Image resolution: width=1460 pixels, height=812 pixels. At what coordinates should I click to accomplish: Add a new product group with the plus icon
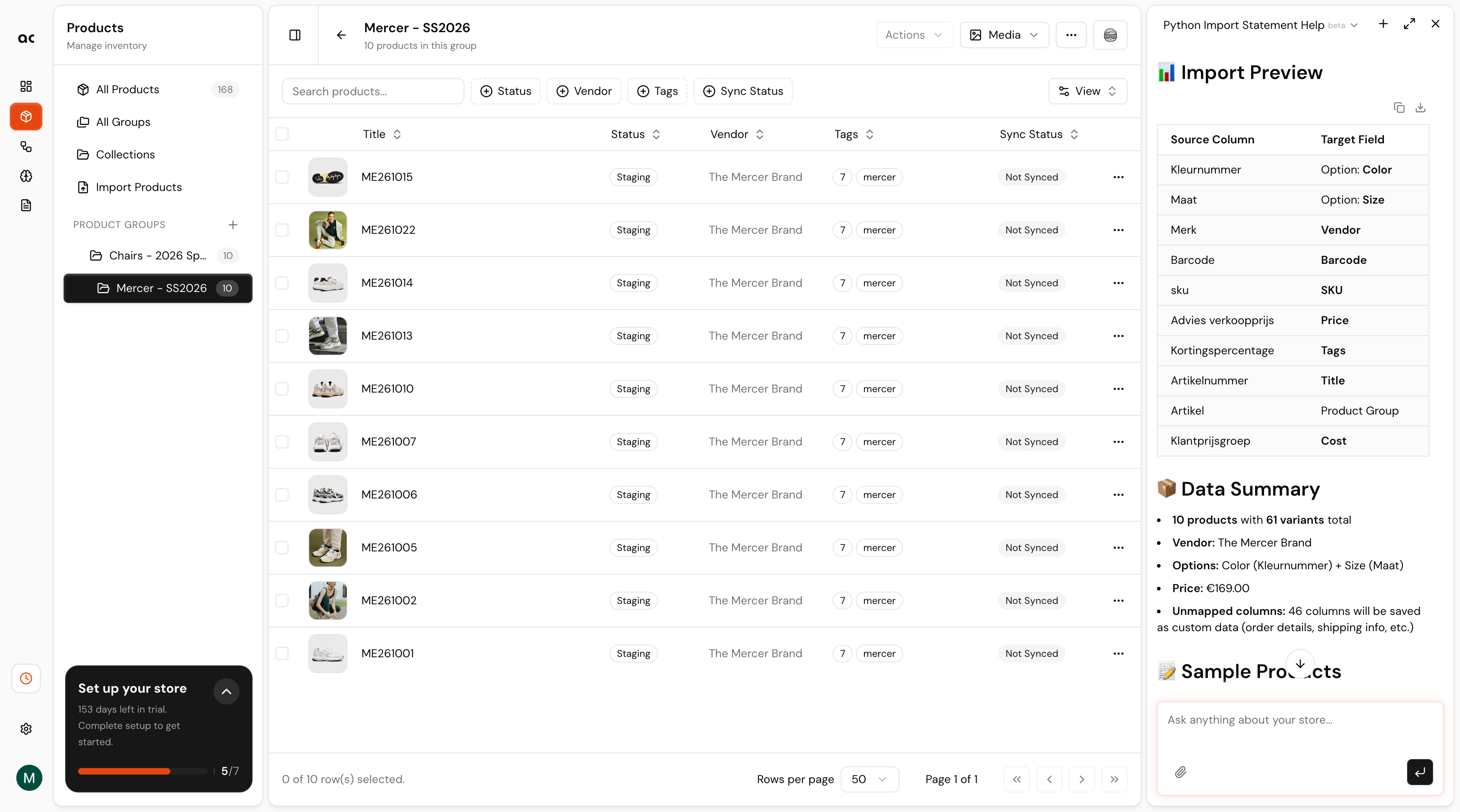pos(232,225)
